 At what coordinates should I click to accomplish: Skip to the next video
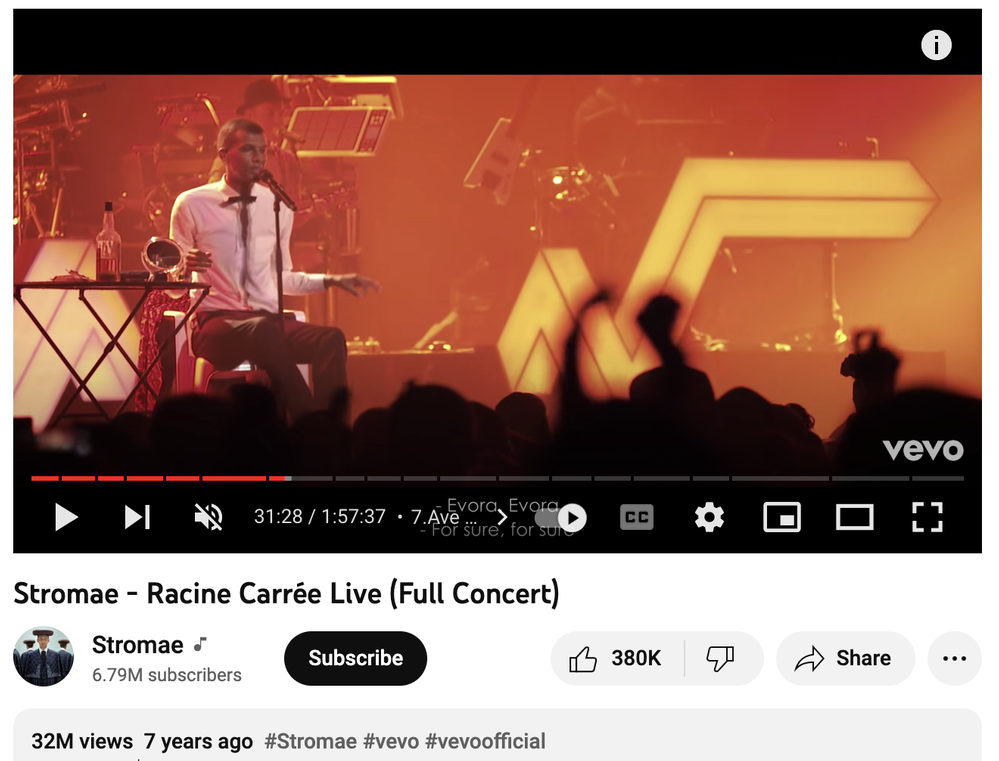(x=138, y=517)
